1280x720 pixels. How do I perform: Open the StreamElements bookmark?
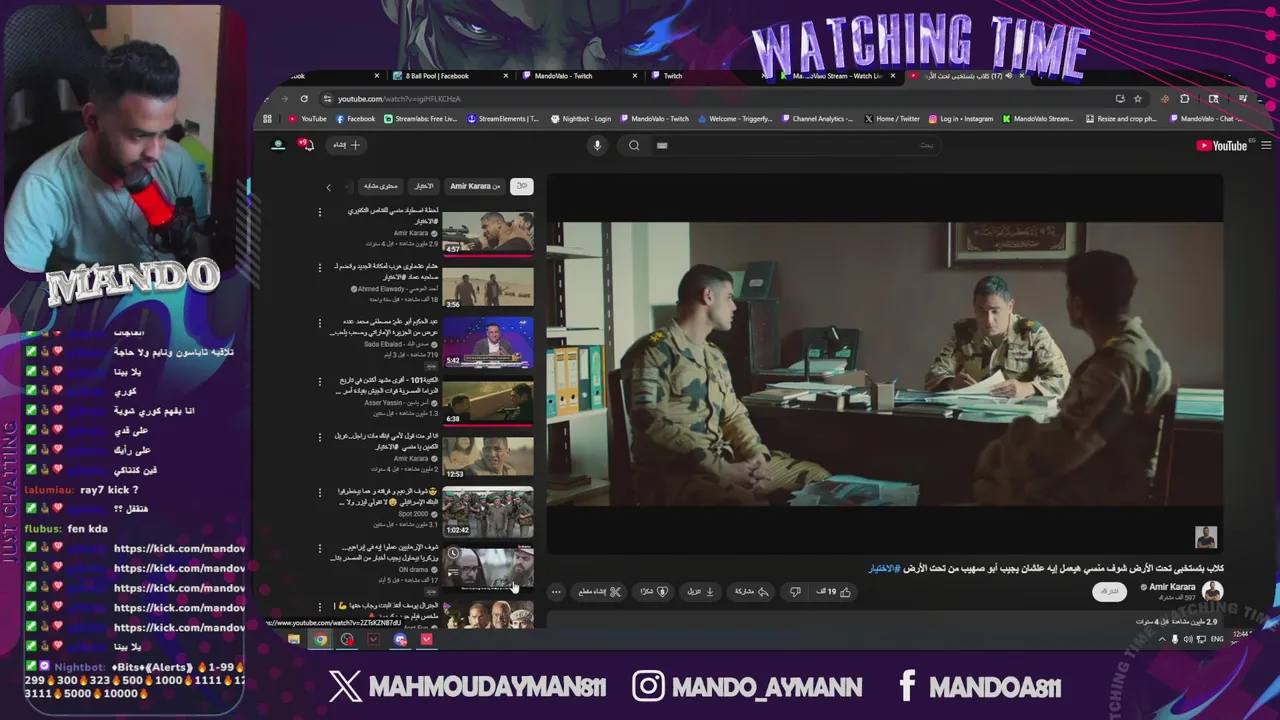click(503, 119)
